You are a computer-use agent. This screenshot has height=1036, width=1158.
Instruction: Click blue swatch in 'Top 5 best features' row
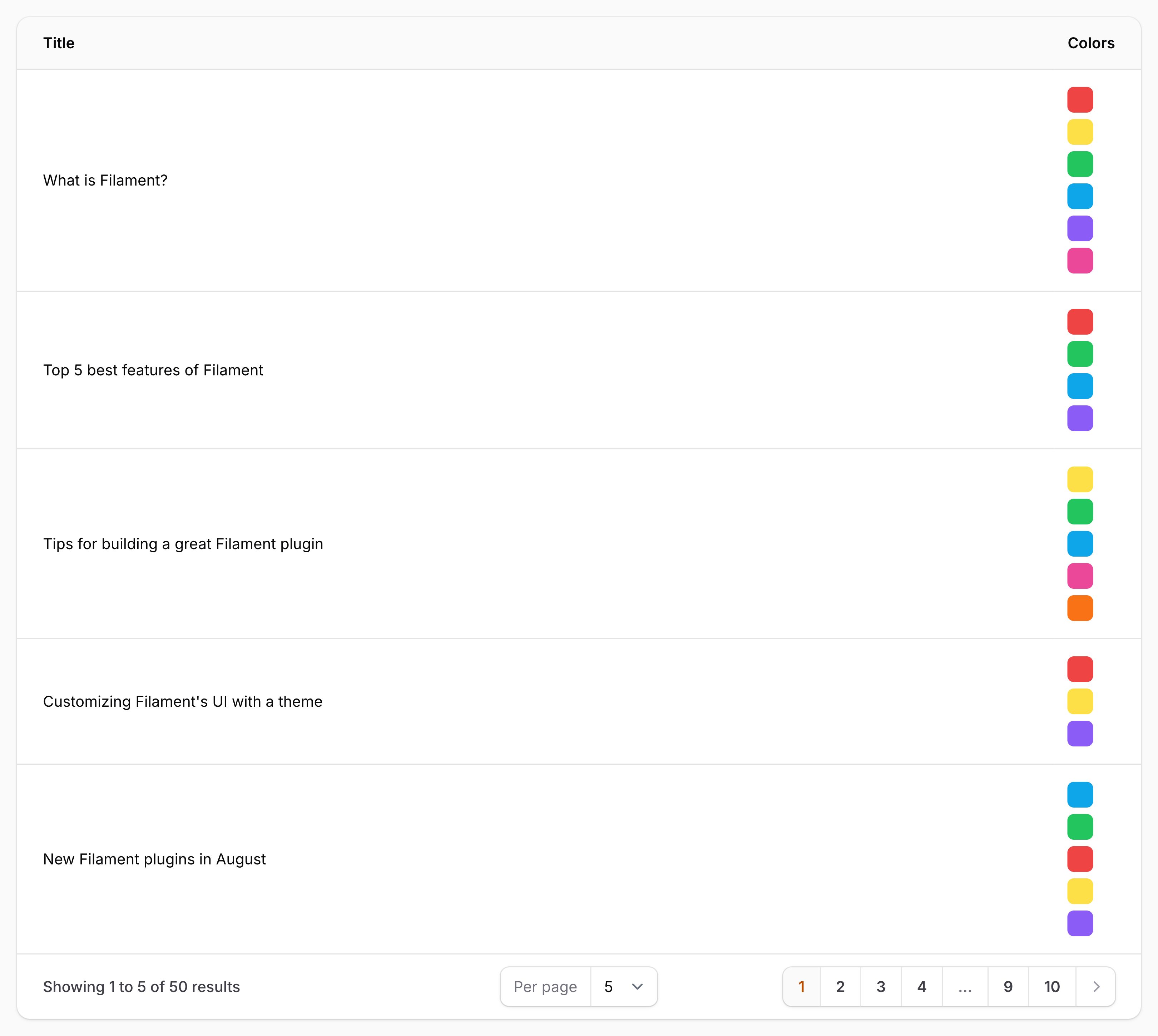click(x=1080, y=386)
